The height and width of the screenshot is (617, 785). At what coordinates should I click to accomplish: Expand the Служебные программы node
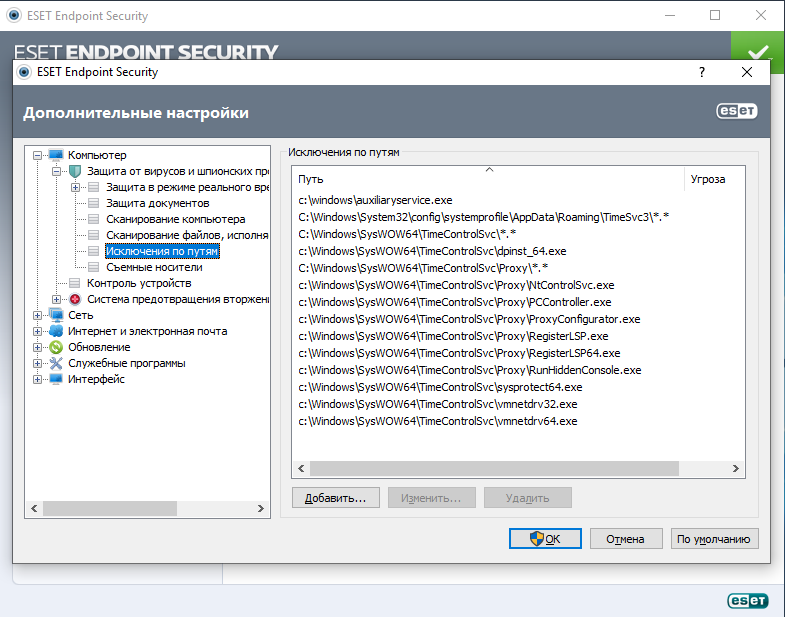tap(37, 364)
